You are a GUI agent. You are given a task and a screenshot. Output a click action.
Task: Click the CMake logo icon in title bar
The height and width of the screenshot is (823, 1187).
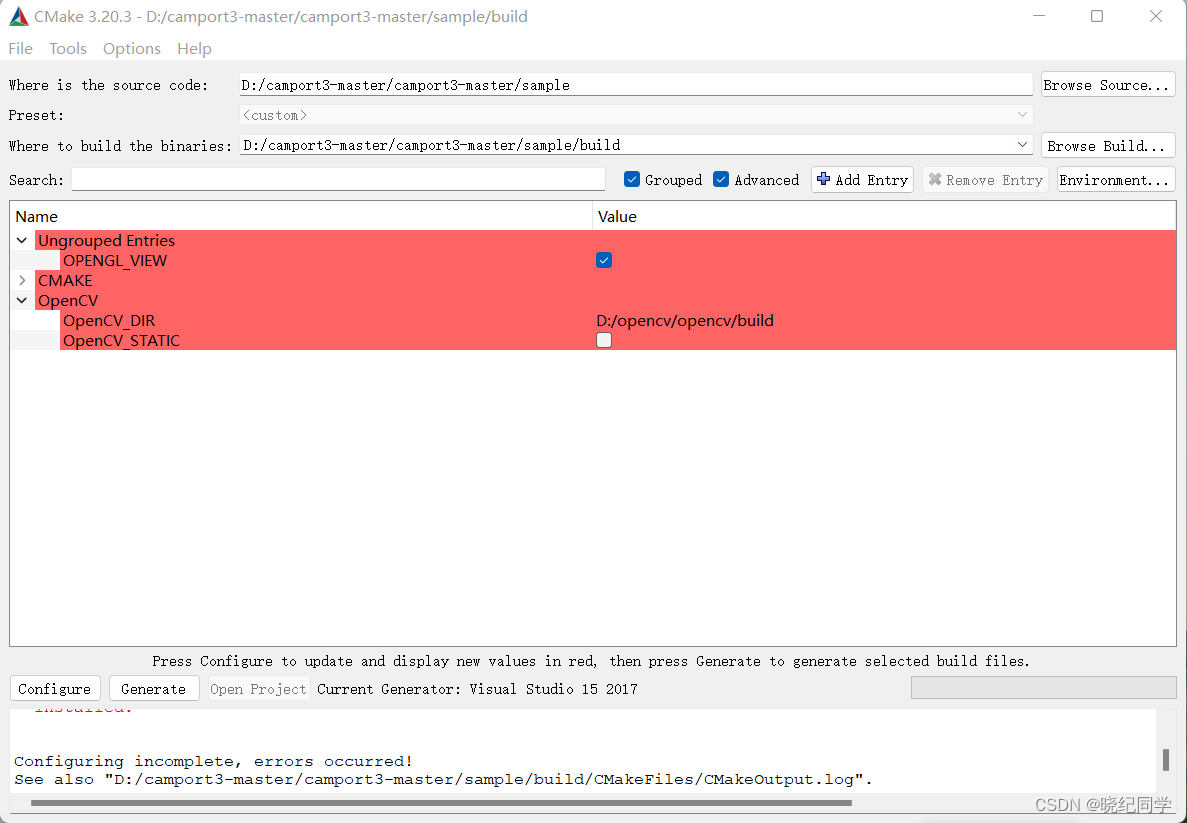click(x=18, y=17)
